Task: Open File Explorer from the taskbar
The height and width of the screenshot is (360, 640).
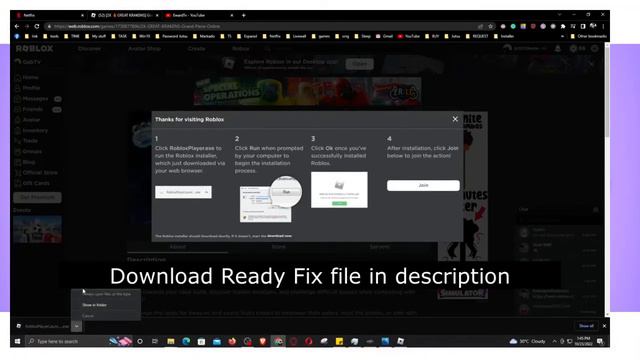Action: (x=171, y=341)
